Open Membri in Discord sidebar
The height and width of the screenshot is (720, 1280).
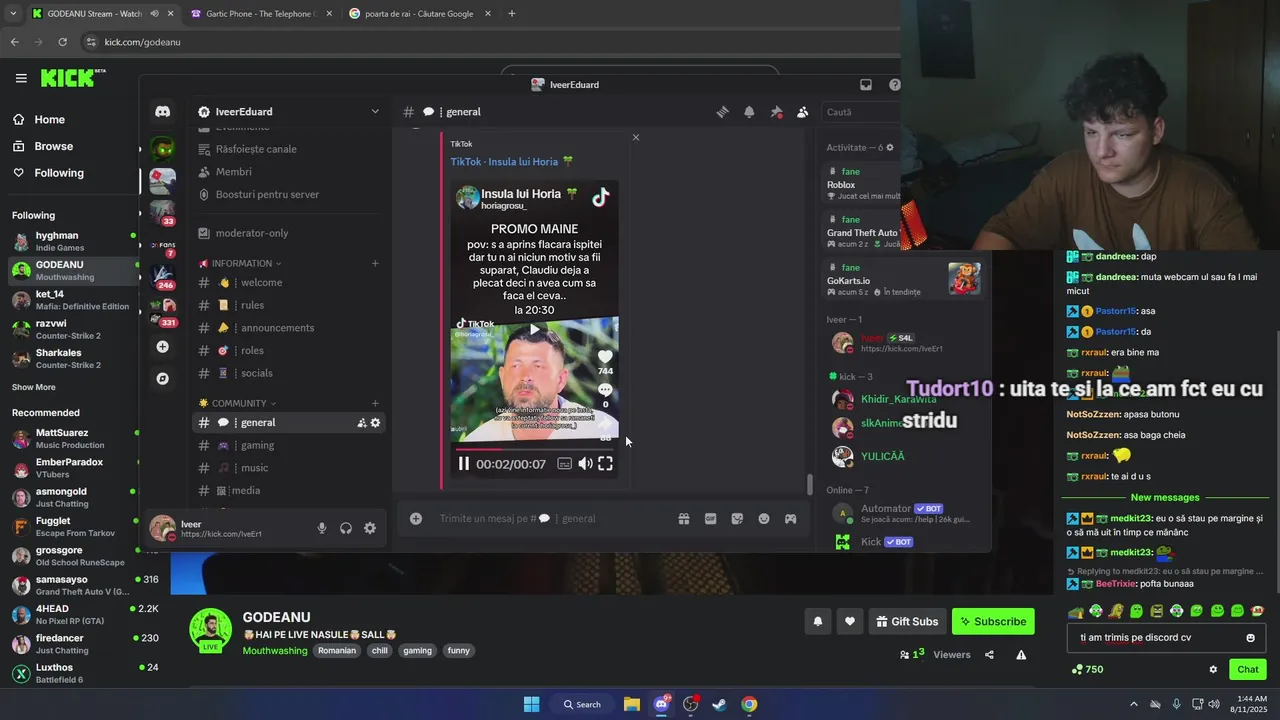coord(289,172)
